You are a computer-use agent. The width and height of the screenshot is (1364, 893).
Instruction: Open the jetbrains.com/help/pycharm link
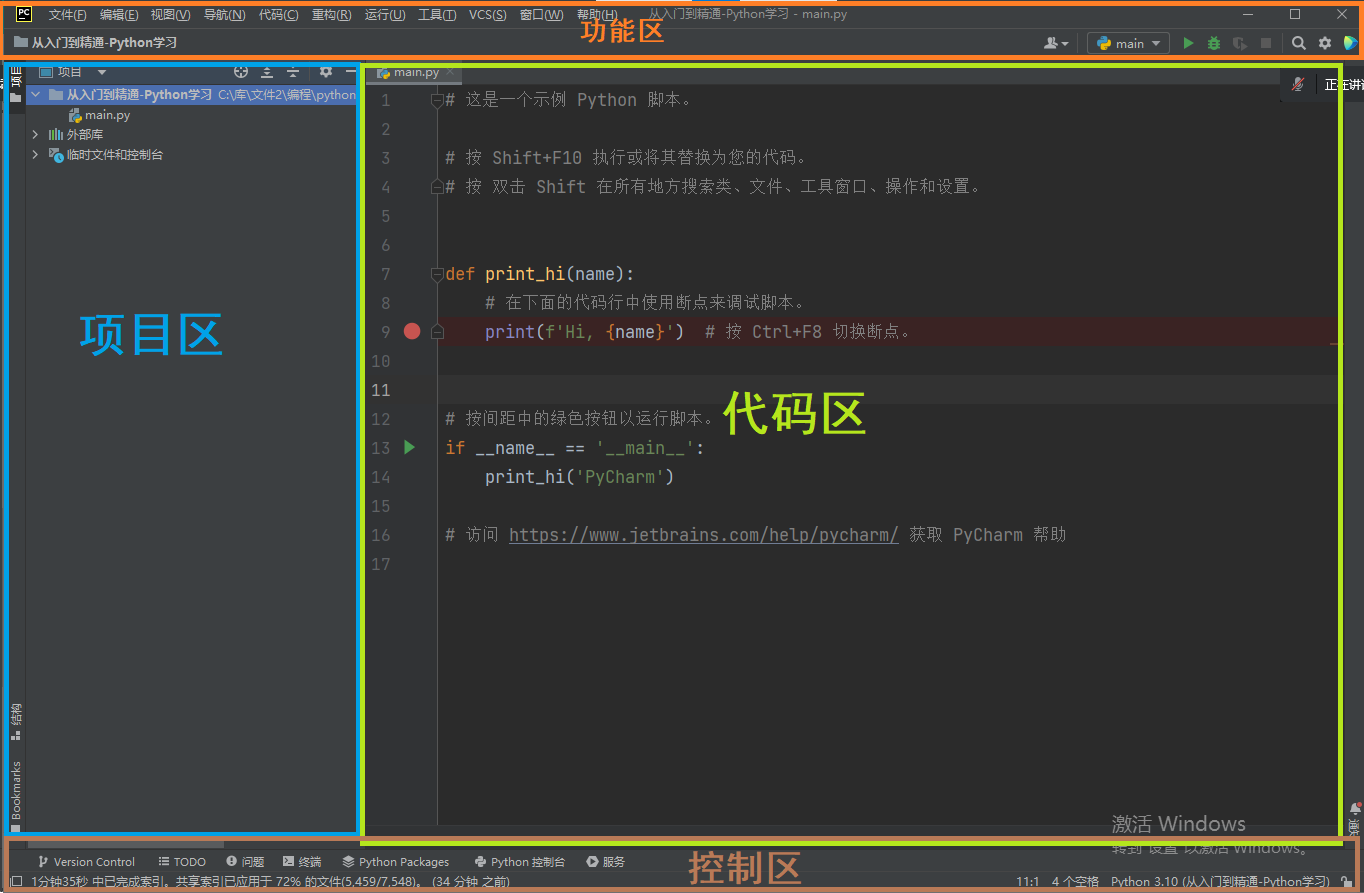pyautogui.click(x=704, y=534)
